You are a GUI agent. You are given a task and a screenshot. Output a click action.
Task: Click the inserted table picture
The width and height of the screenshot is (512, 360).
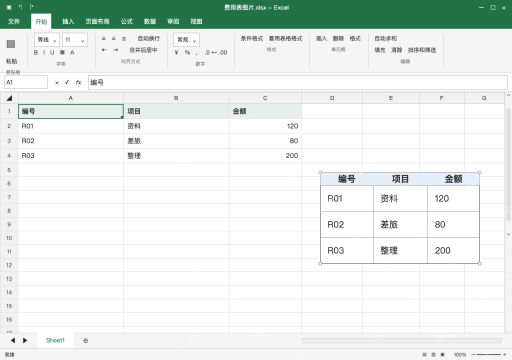(400, 218)
